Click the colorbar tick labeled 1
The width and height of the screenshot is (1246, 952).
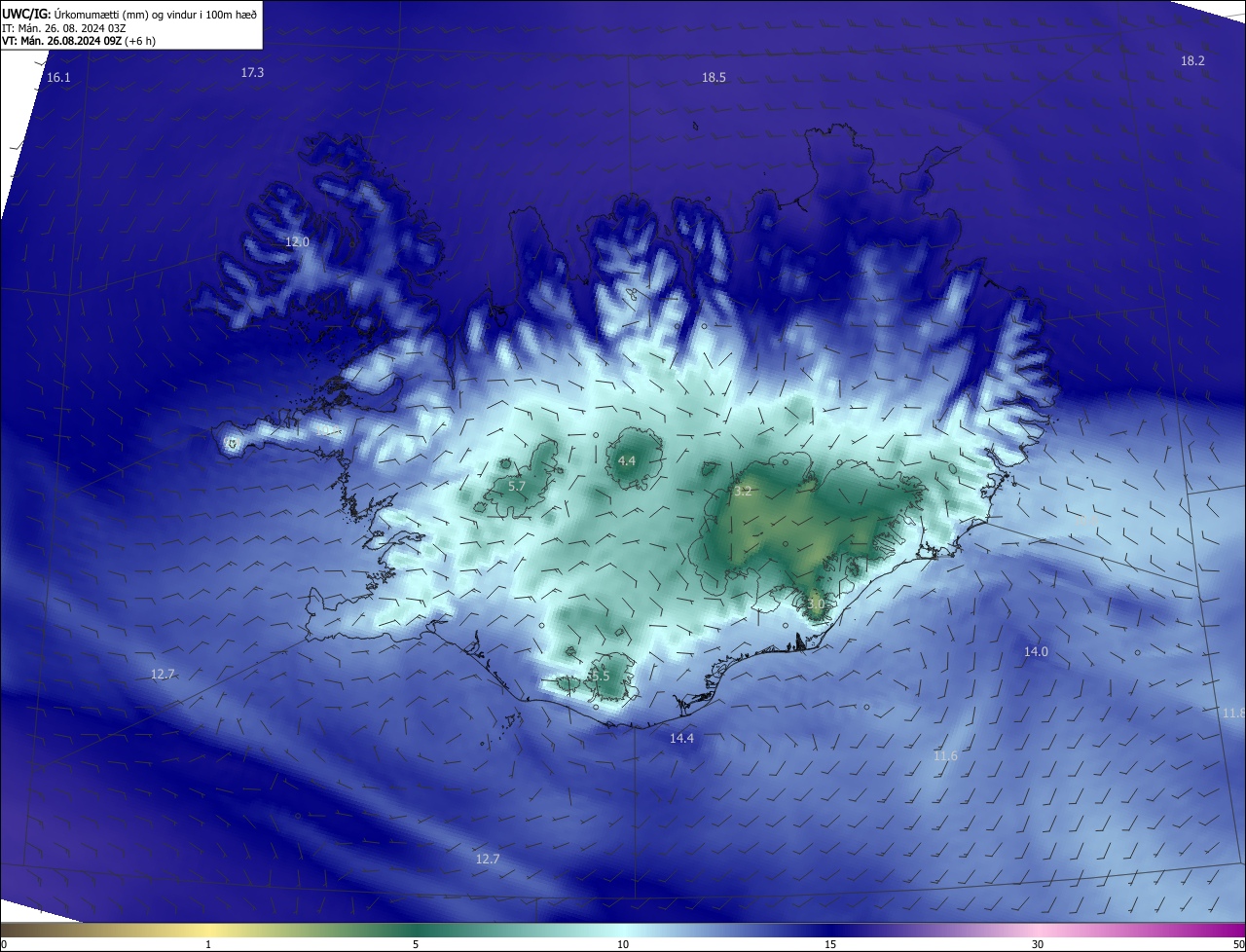point(208,944)
